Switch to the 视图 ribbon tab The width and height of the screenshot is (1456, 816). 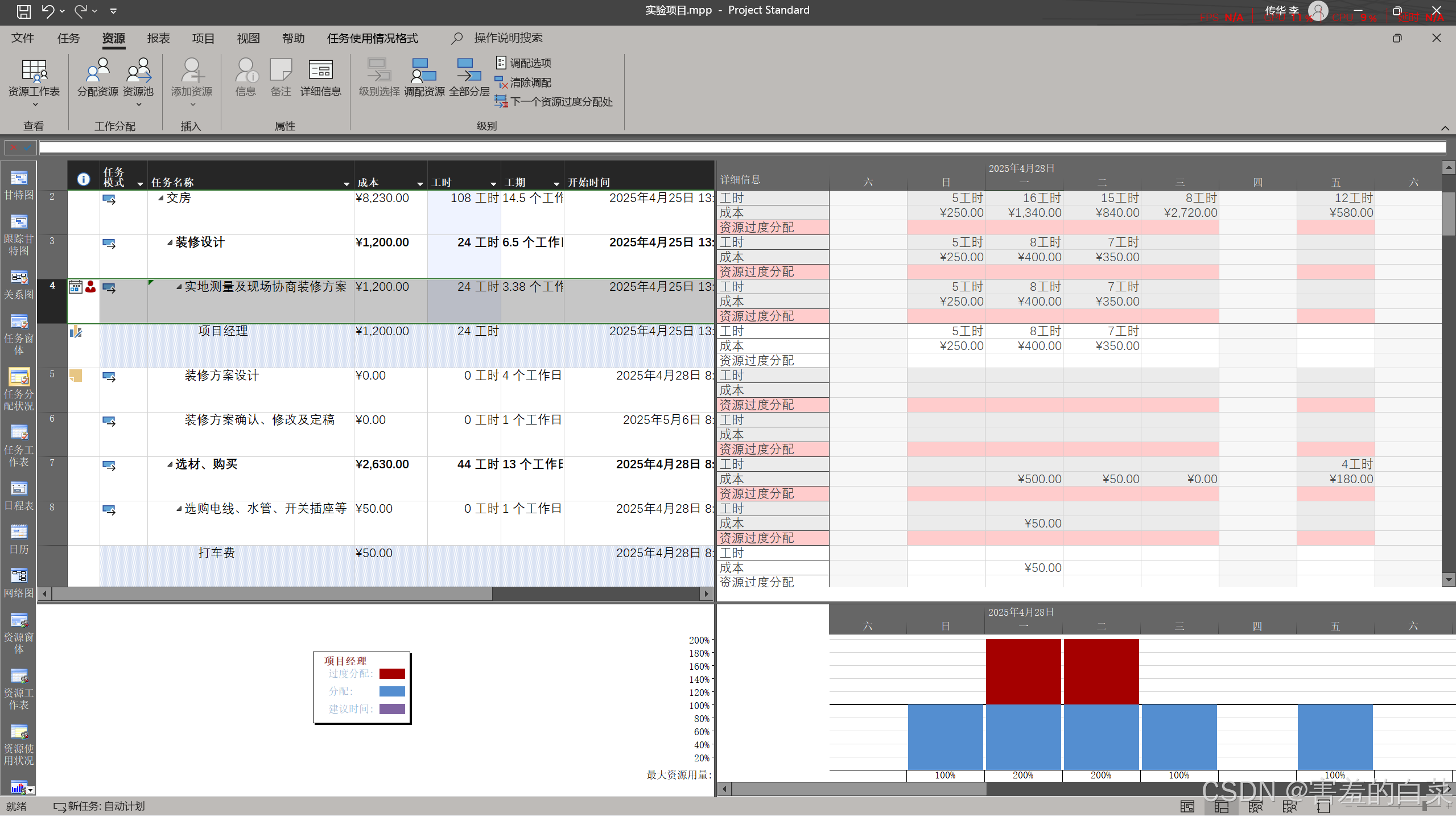tap(248, 38)
